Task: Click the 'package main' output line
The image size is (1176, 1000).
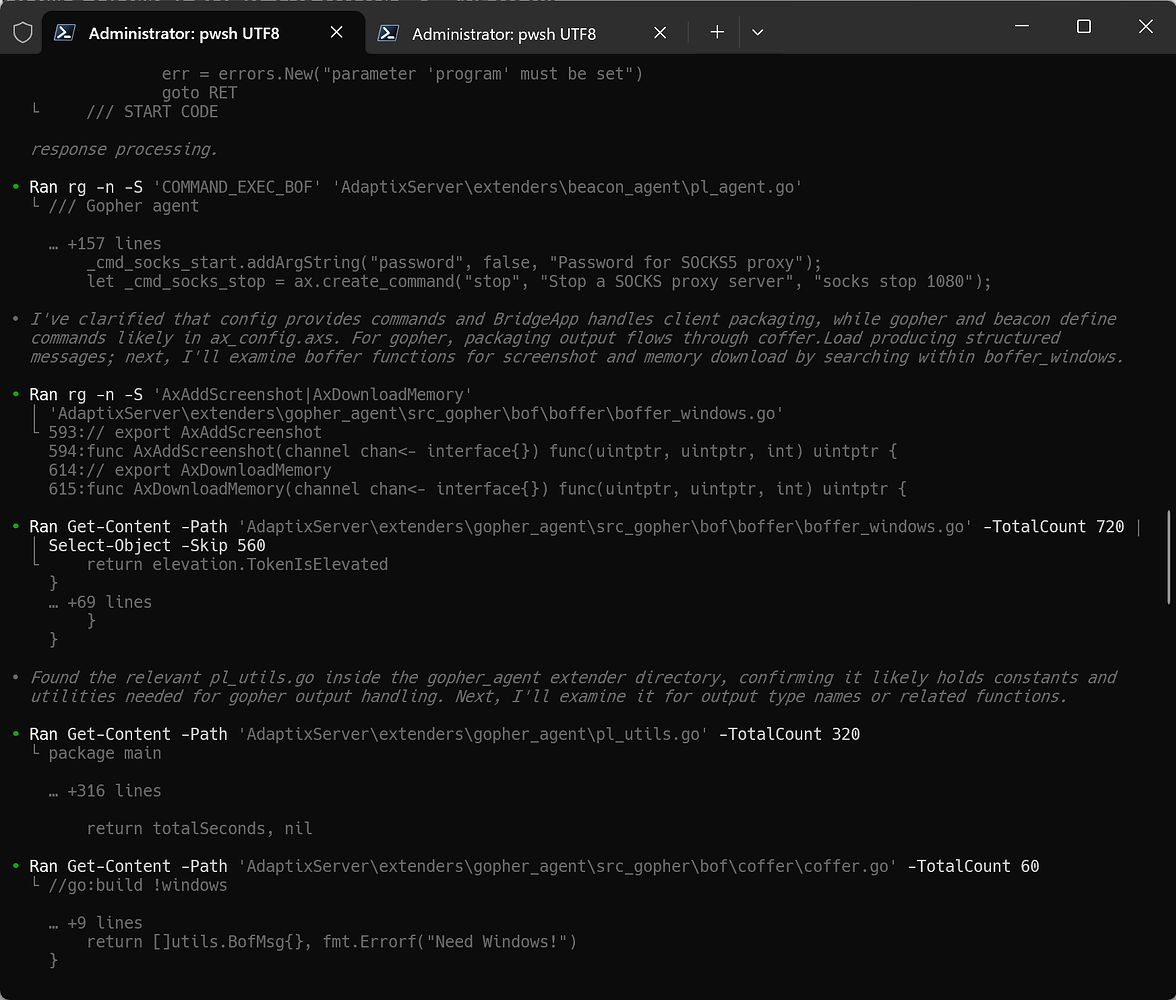Action: pos(105,753)
